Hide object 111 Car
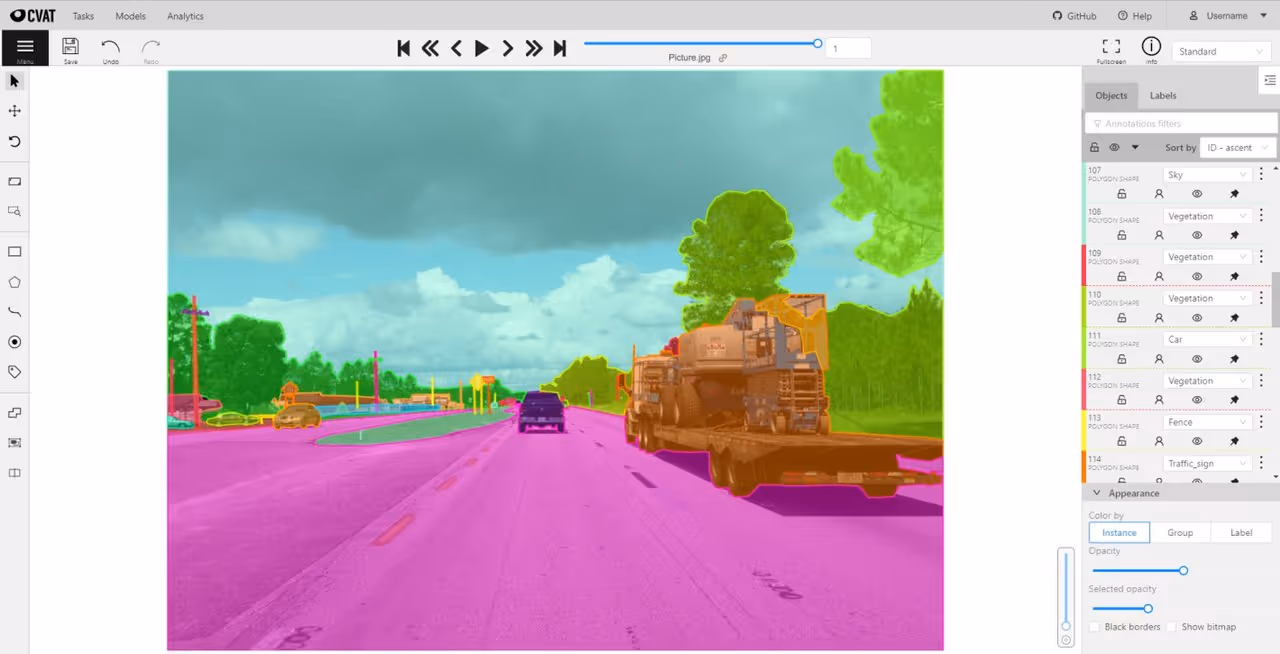This screenshot has width=1280, height=654. point(1197,359)
